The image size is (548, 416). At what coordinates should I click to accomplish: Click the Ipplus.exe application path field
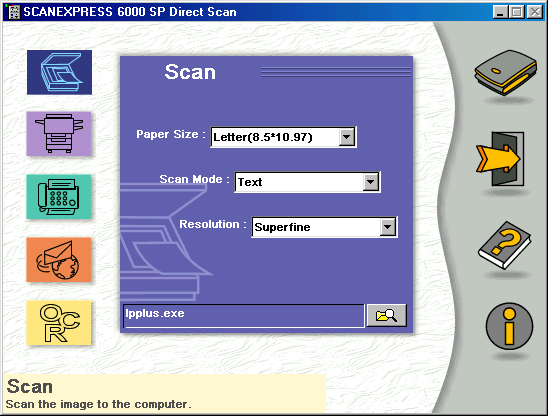tap(244, 316)
